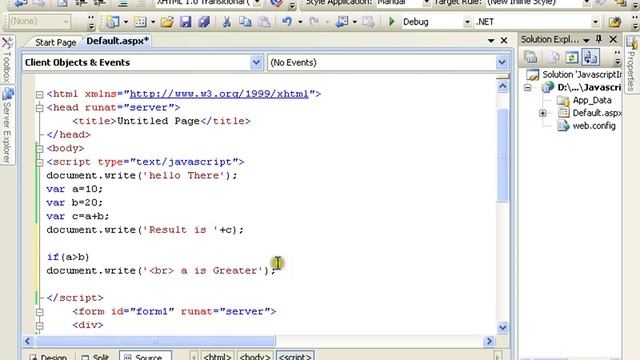This screenshot has height=360, width=640.
Task: Click the editor scroll up arrow
Action: [x=503, y=87]
